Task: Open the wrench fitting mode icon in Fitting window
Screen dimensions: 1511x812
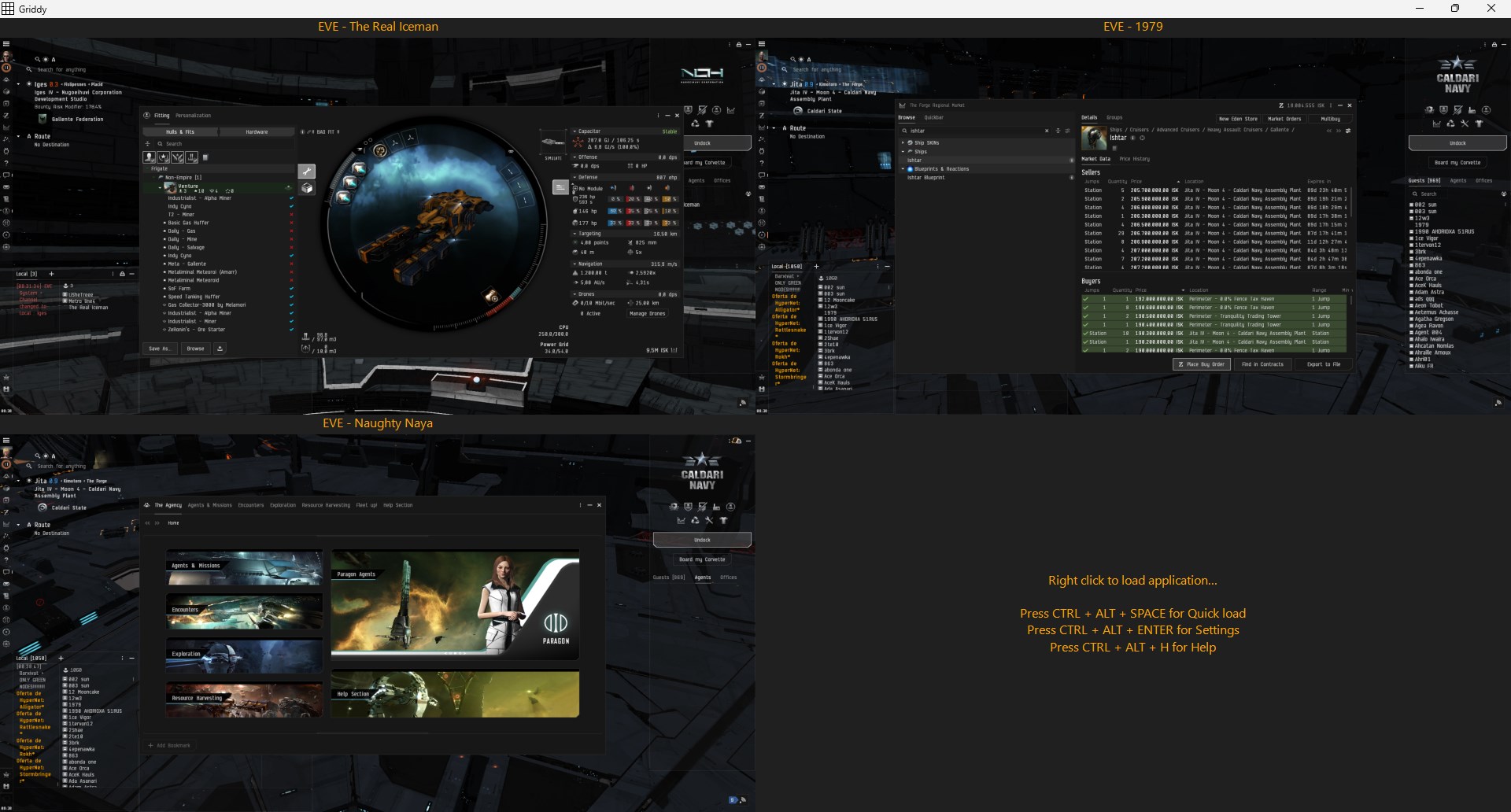Action: [307, 172]
